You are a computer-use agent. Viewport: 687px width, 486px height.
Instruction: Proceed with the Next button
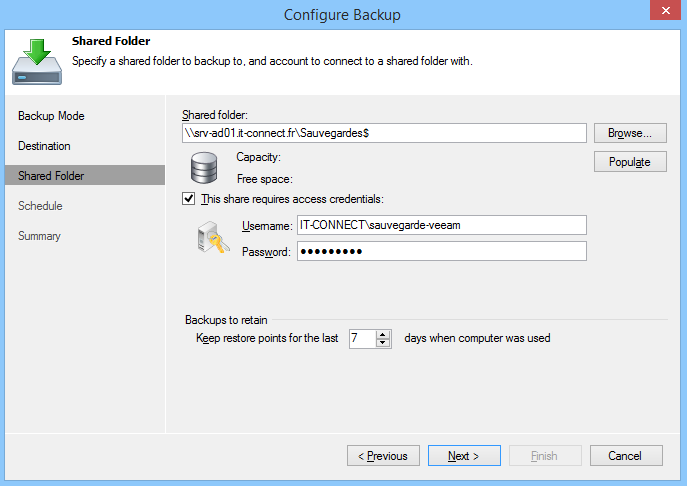(x=464, y=456)
